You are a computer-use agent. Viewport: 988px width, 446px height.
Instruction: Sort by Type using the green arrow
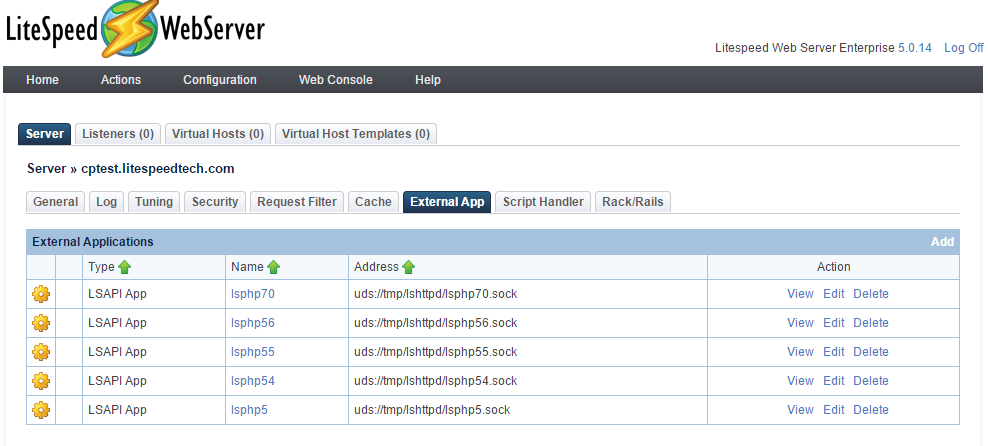pyautogui.click(x=124, y=267)
